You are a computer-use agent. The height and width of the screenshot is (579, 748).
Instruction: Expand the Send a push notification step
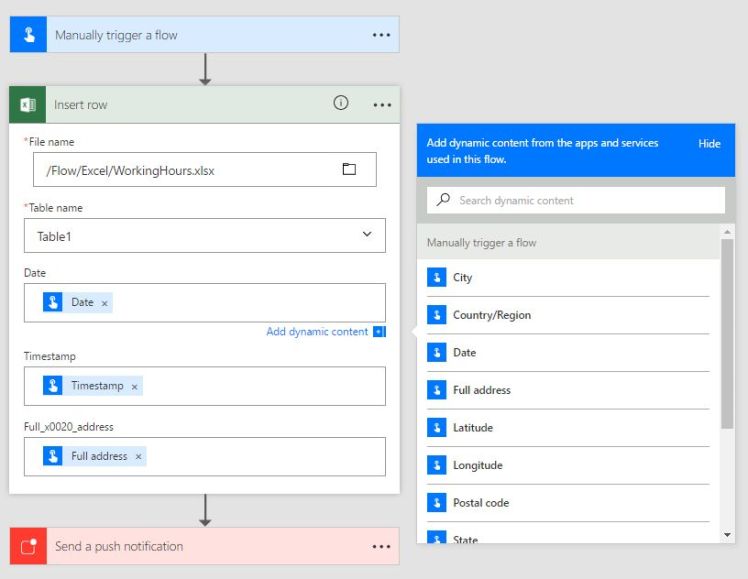[200, 547]
